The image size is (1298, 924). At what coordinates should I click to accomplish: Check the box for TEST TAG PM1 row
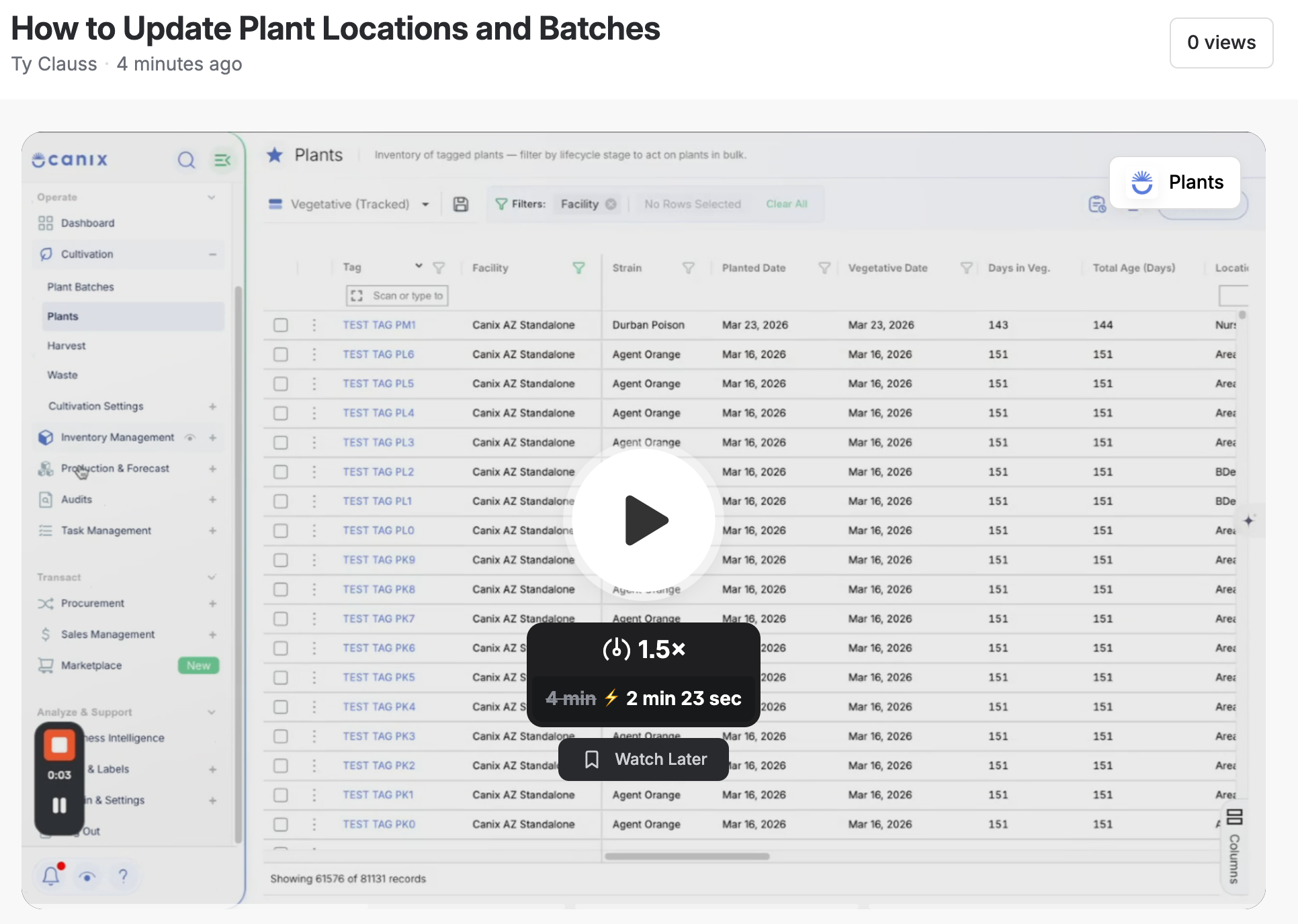(x=281, y=325)
